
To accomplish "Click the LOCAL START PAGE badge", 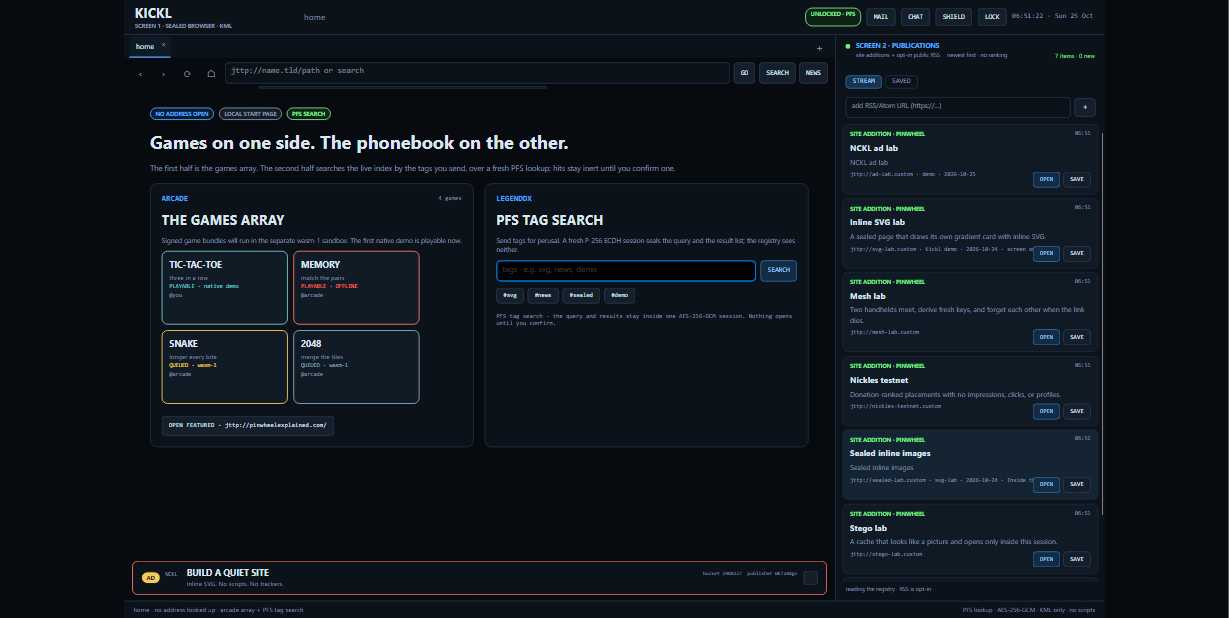I will point(250,114).
